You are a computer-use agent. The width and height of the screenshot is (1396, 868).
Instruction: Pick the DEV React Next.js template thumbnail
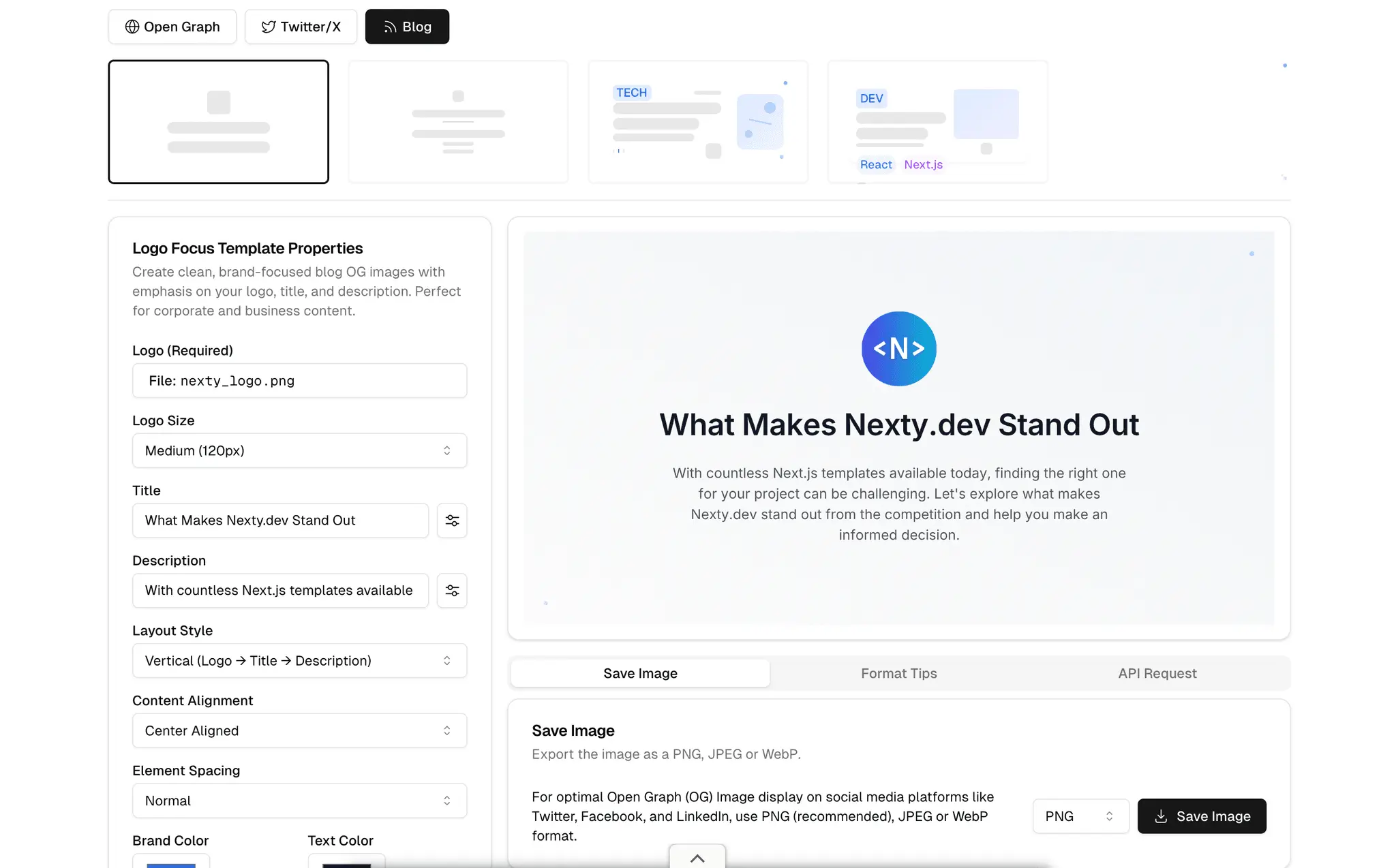click(938, 122)
